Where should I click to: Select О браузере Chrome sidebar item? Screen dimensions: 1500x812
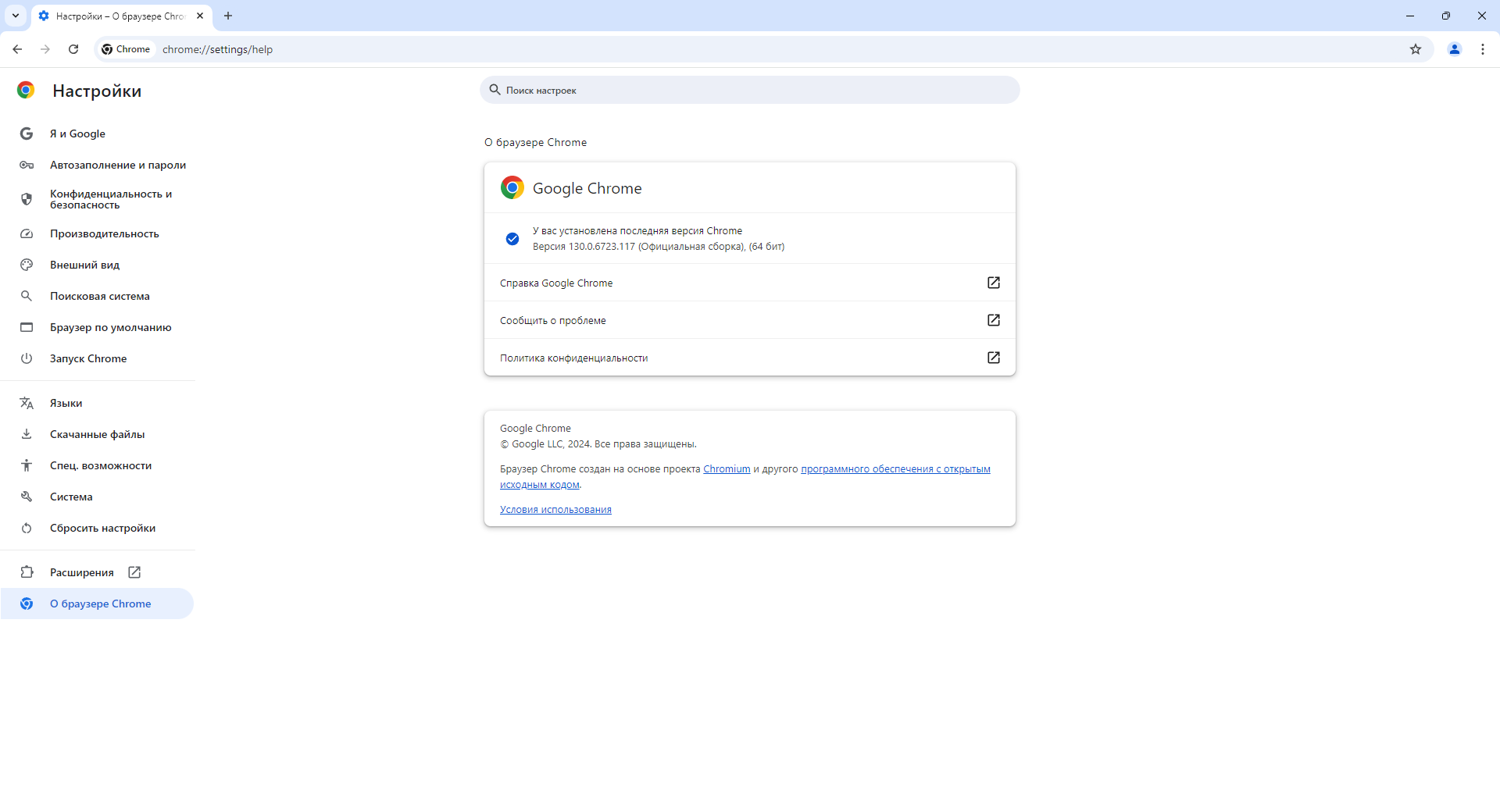[98, 604]
